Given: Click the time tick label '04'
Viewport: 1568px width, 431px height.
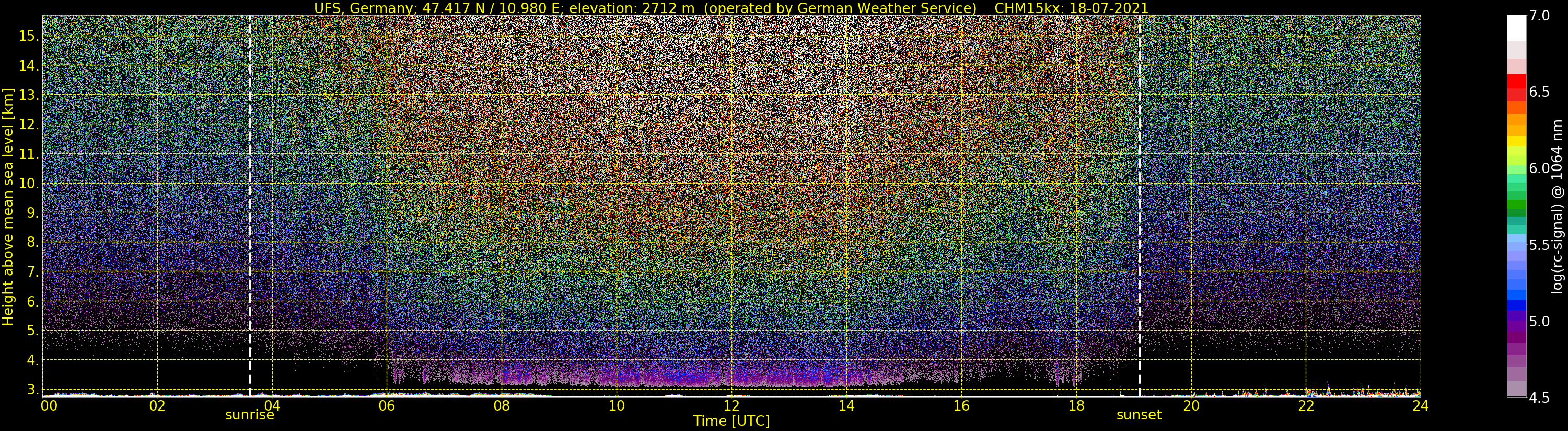Looking at the screenshot, I should (272, 406).
